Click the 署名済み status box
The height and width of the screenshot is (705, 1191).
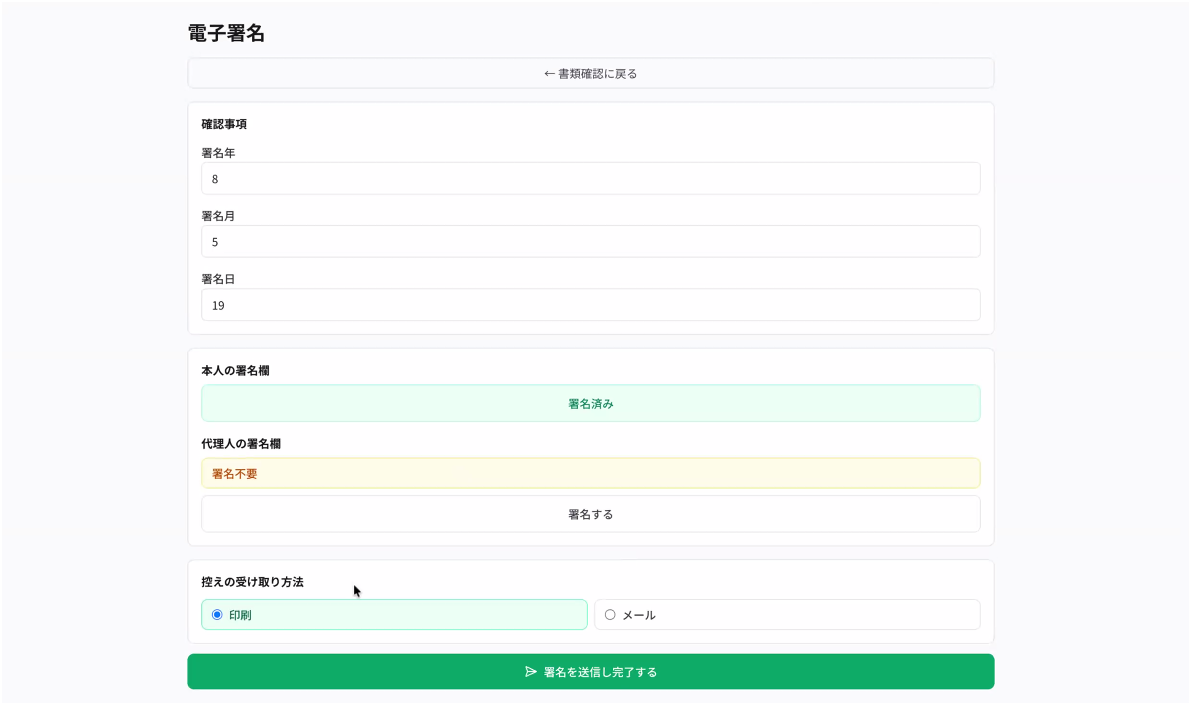590,403
